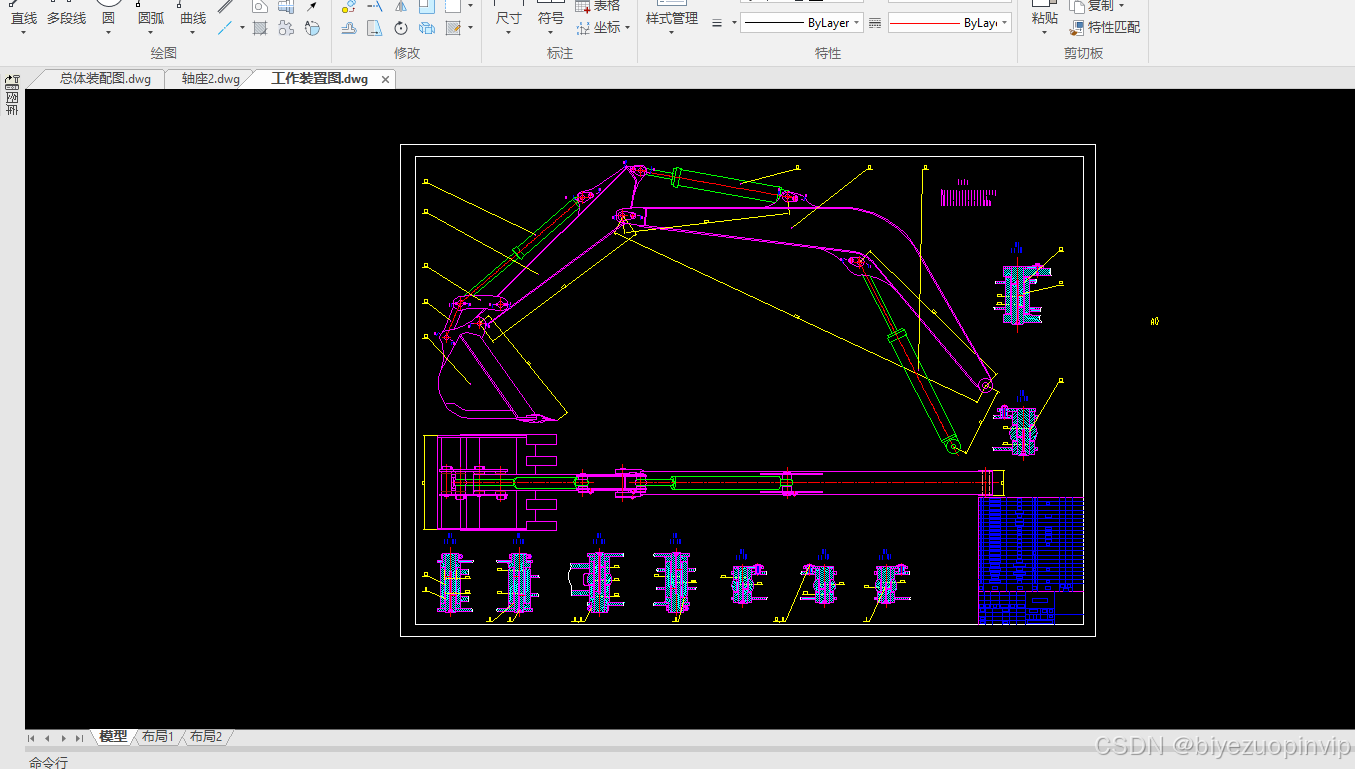Go to the next layout tab arrow
Screen dimensions: 1355x769
[x=63, y=738]
